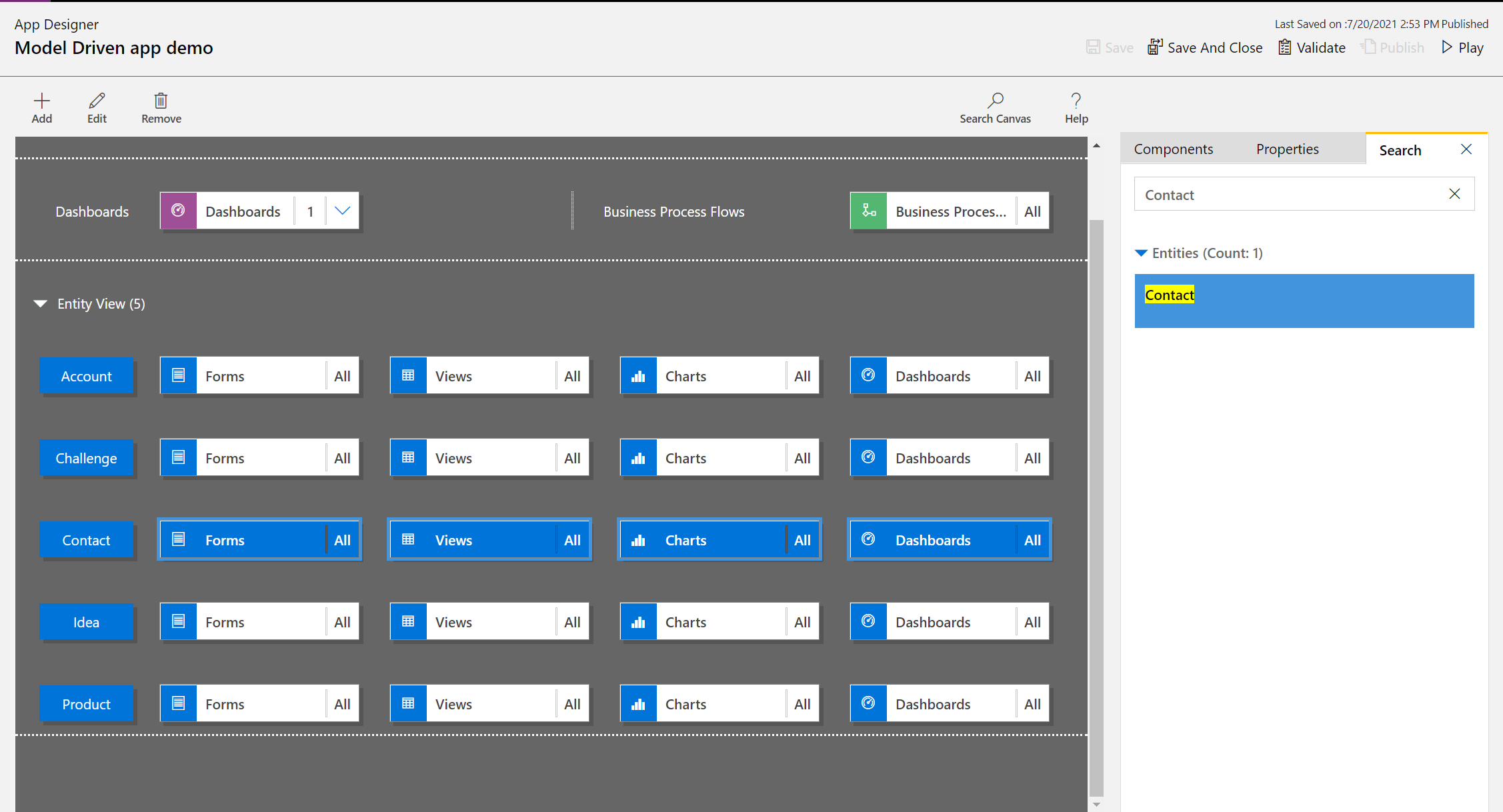Click Views All for Account entity
Screen dimensions: 1503x812
pos(573,375)
